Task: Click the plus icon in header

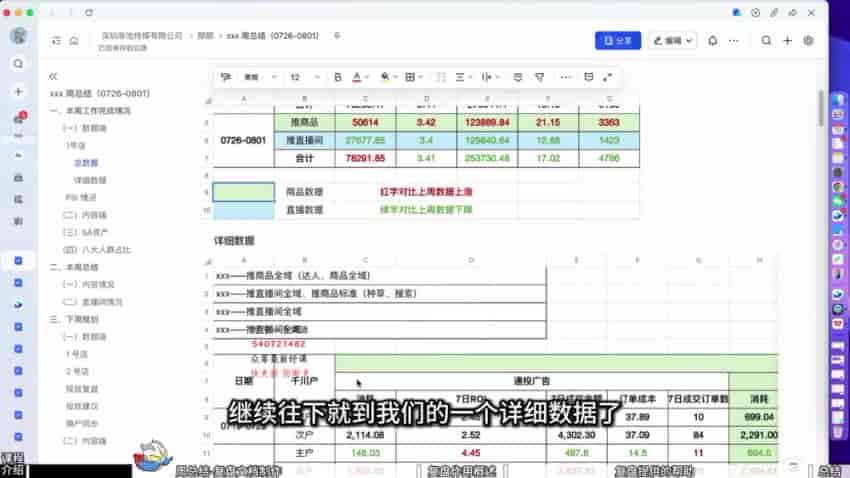Action: pos(787,41)
